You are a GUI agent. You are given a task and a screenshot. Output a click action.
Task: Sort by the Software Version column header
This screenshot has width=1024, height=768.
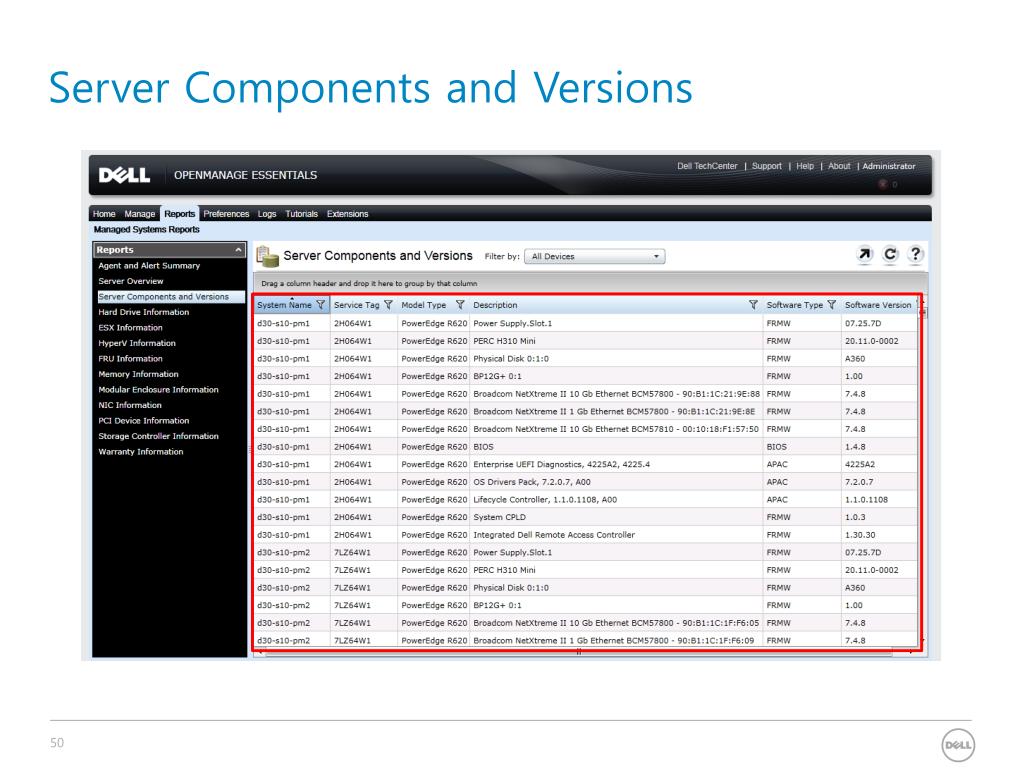877,305
